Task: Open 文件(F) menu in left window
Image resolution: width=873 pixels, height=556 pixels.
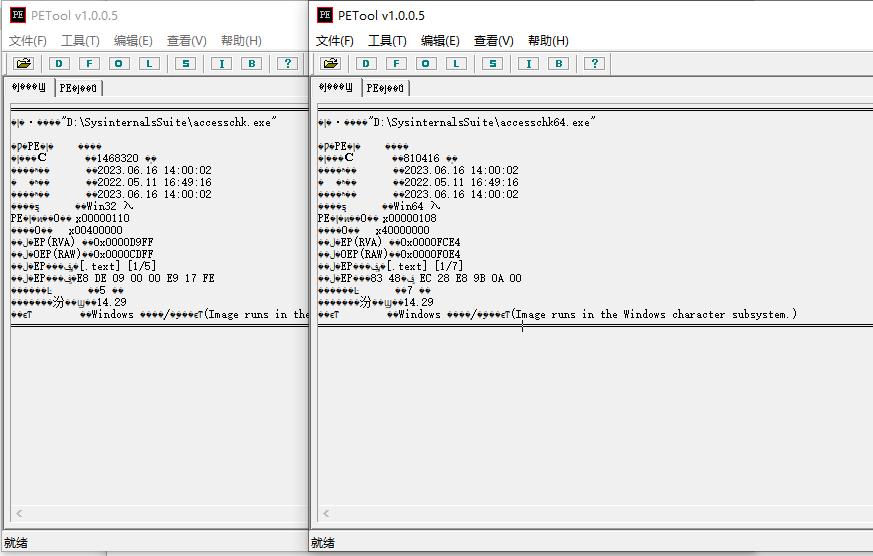Action: click(x=28, y=41)
